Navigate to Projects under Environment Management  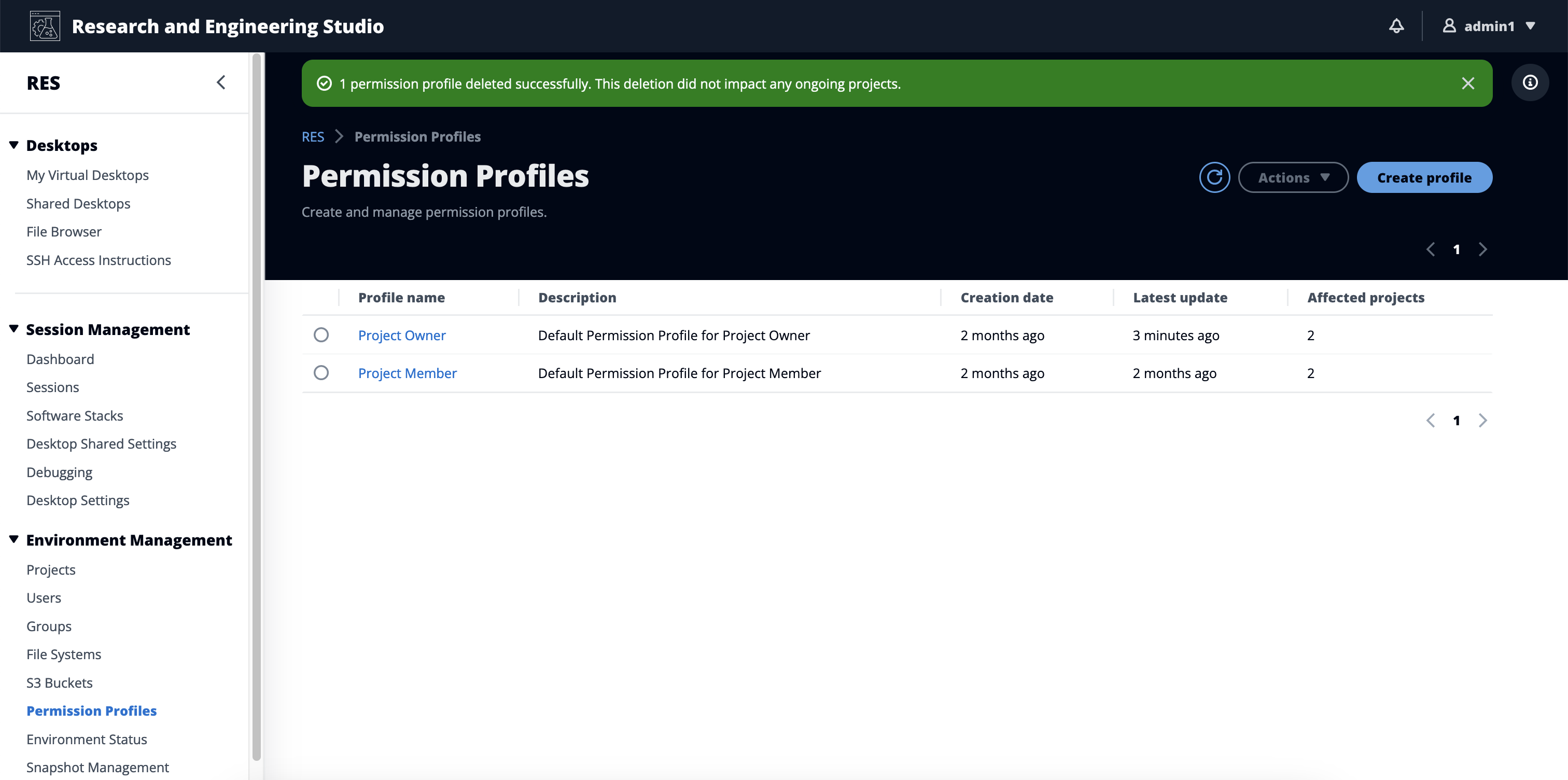pyautogui.click(x=51, y=569)
